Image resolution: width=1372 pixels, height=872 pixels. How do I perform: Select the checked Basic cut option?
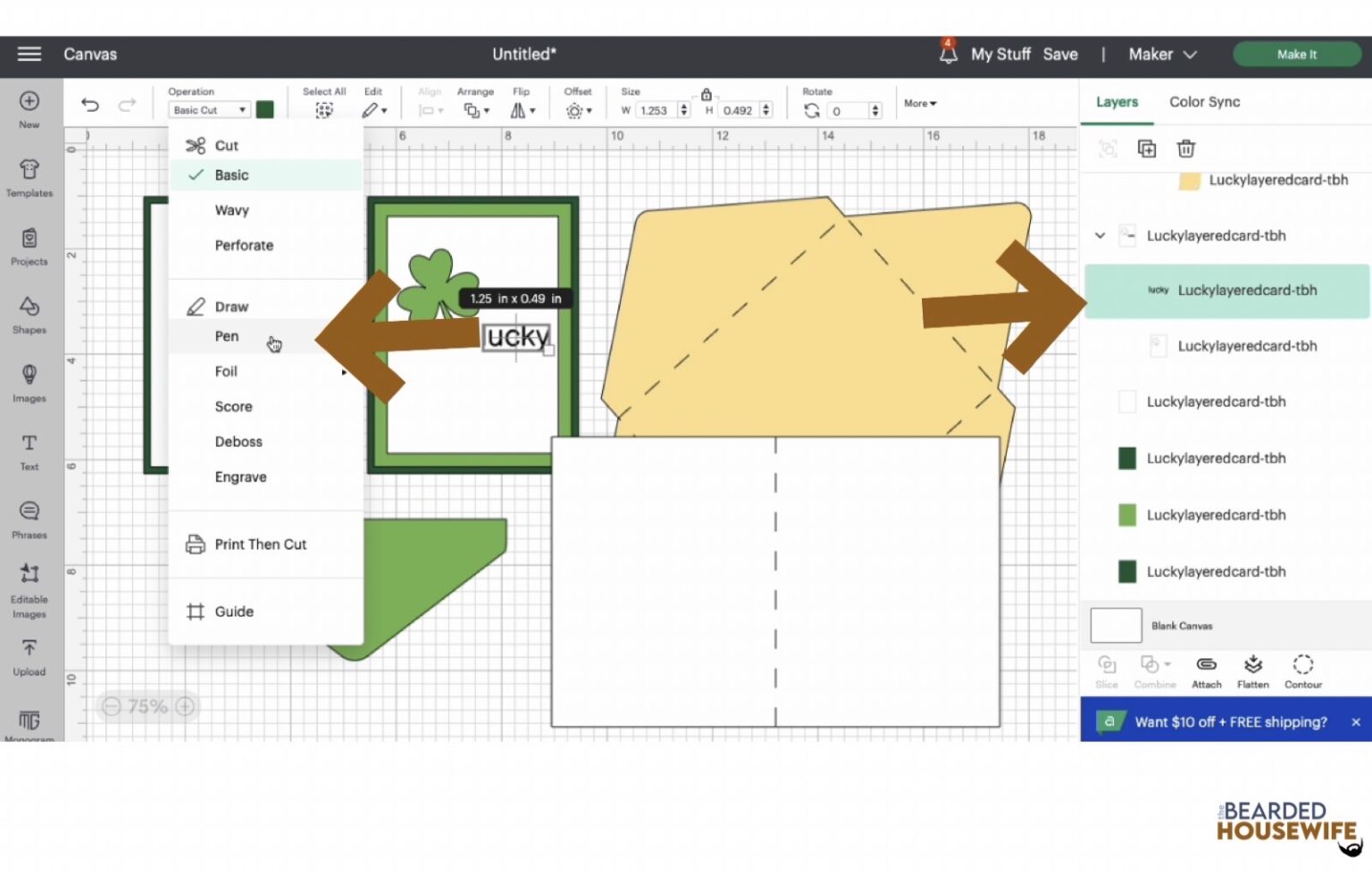pyautogui.click(x=231, y=175)
